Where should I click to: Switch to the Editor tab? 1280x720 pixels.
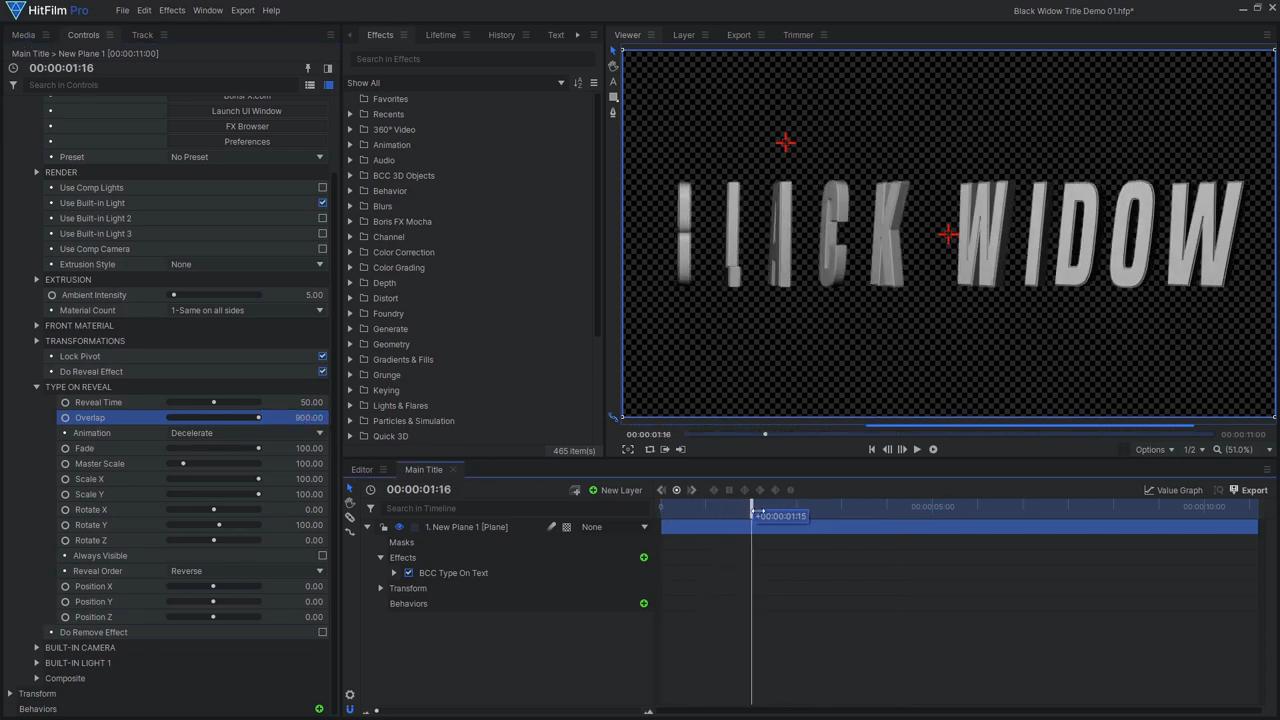coord(362,470)
